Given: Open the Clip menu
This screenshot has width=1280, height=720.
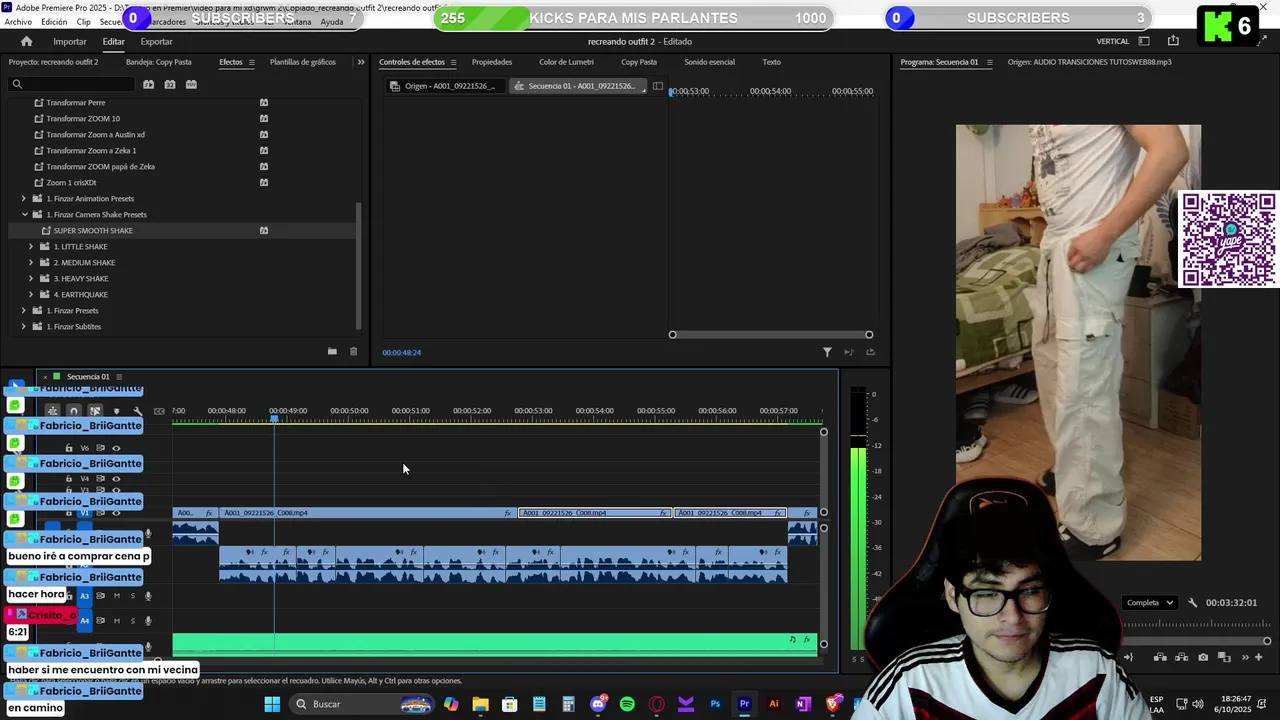Looking at the screenshot, I should click(x=83, y=21).
